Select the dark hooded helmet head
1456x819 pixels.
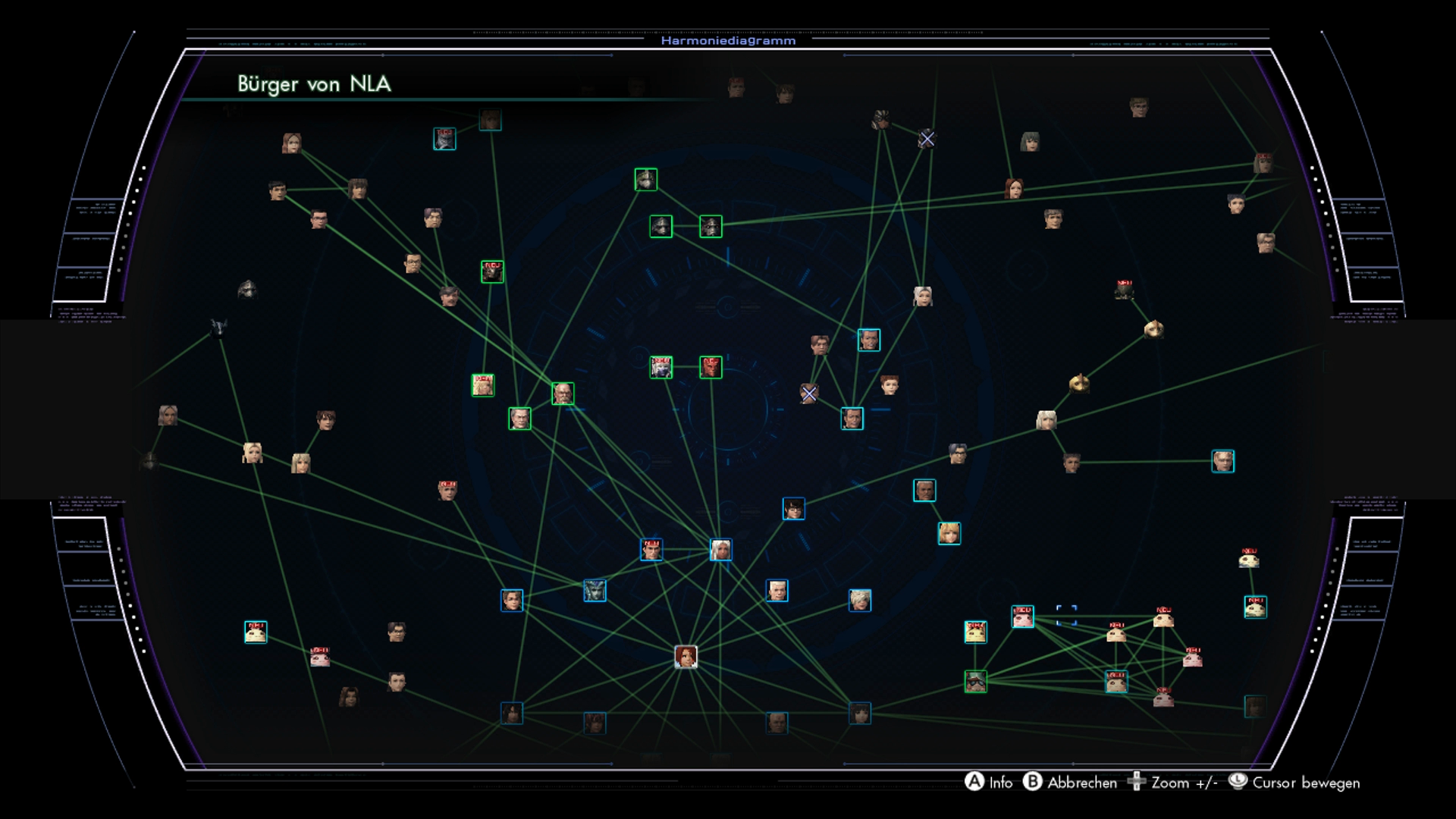[247, 289]
